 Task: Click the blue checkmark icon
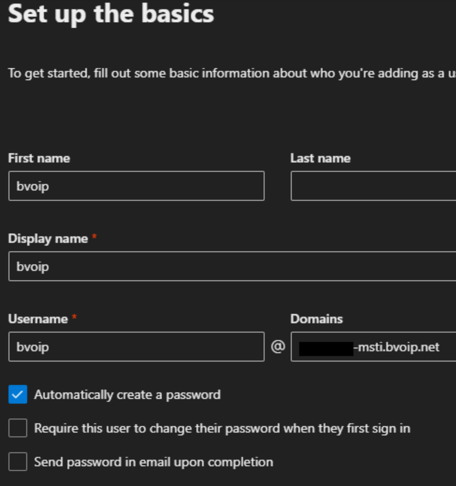(18, 394)
